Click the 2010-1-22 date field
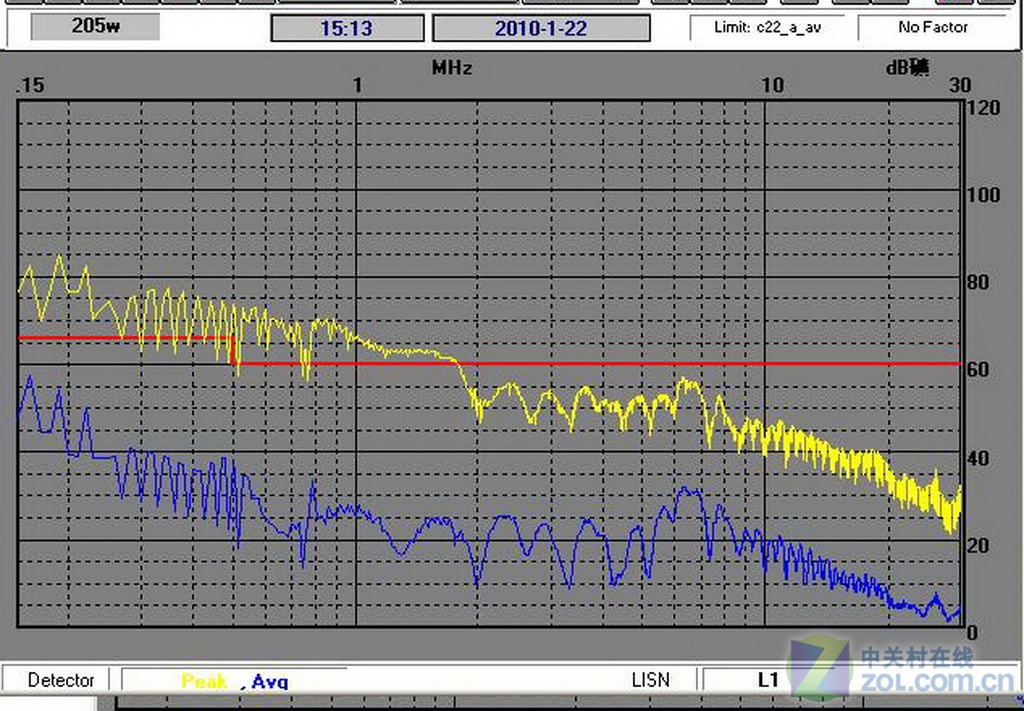This screenshot has height=711, width=1024. pos(541,28)
